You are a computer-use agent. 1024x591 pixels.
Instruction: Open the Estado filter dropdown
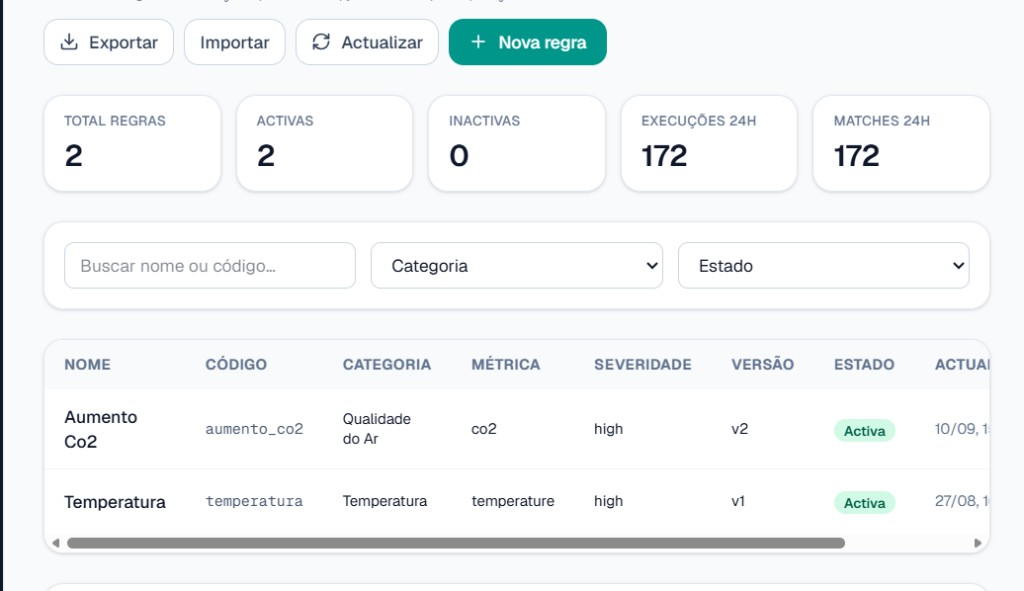pos(824,265)
